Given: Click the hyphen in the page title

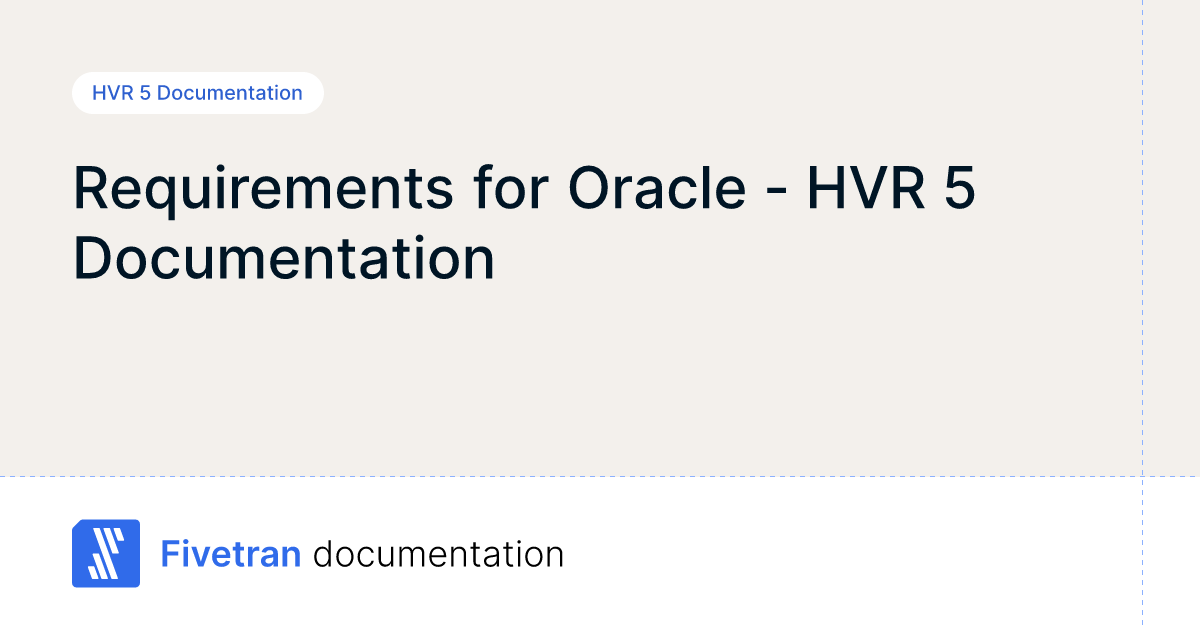Looking at the screenshot, I should 776,192.
